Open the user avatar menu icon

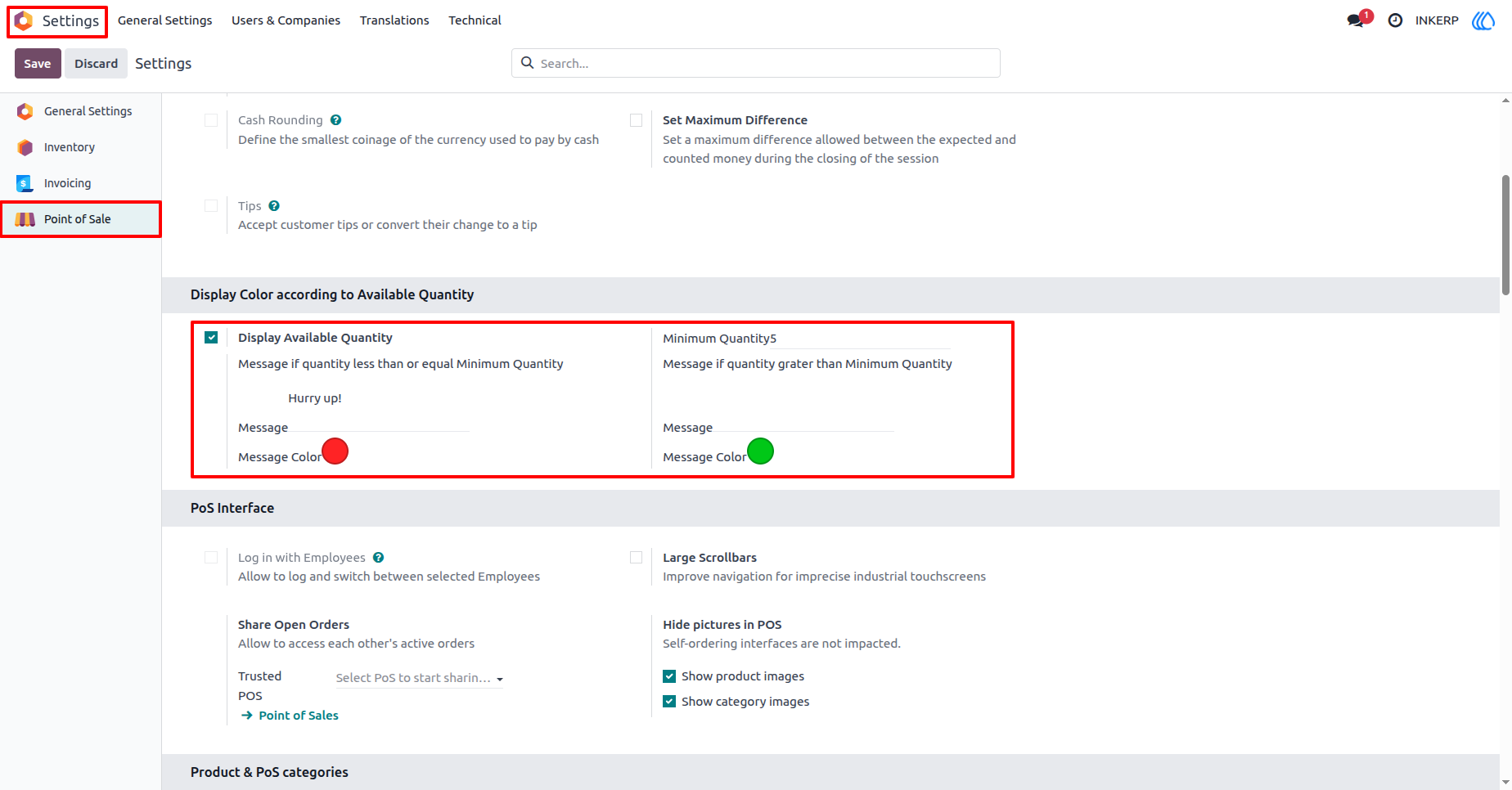(x=1483, y=20)
